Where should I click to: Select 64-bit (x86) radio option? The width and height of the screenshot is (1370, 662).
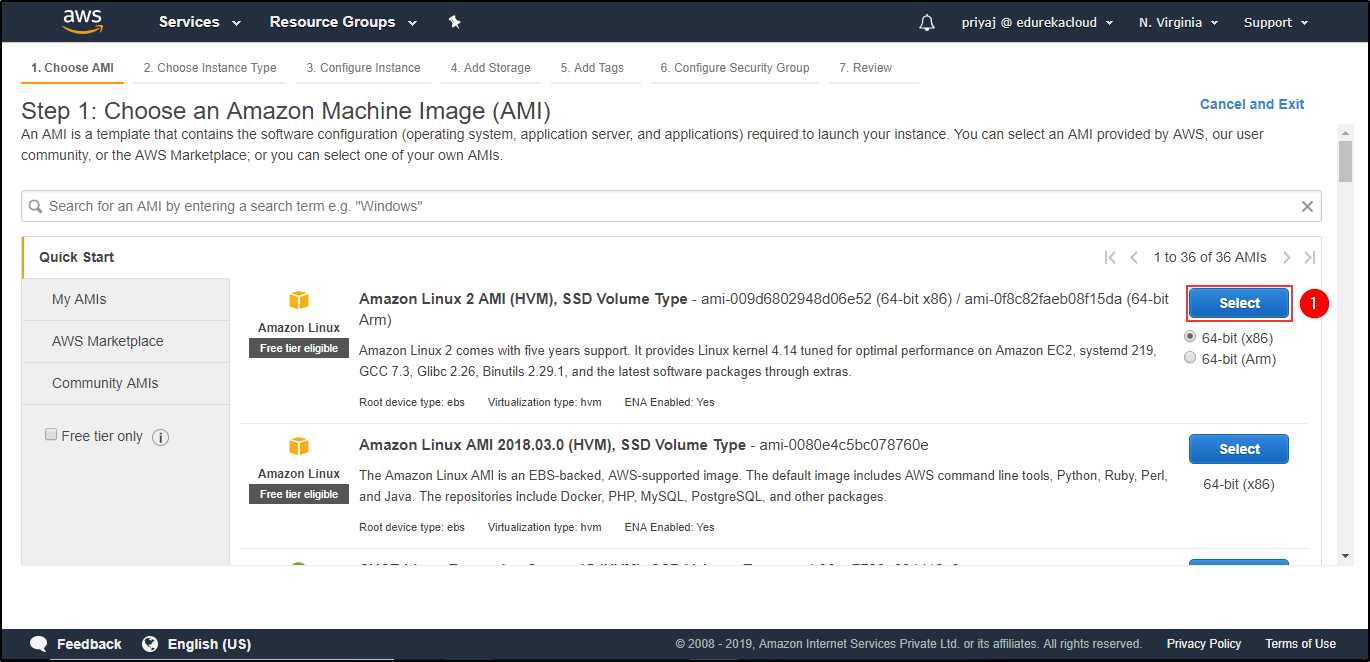point(1190,337)
